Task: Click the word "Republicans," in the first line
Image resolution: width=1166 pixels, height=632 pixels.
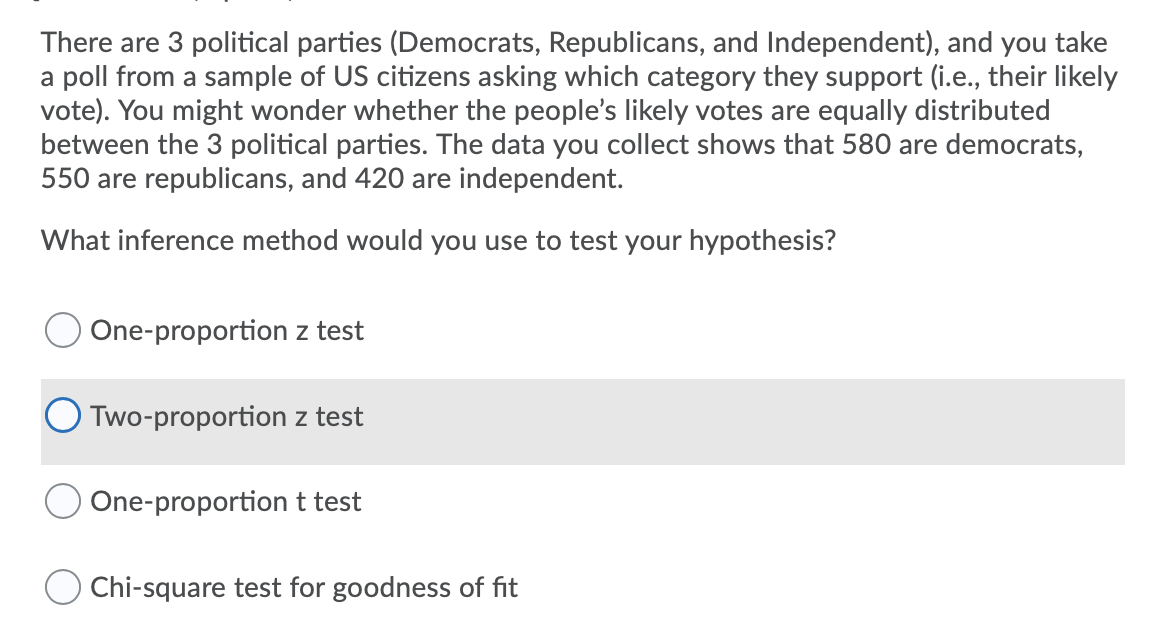Action: click(627, 43)
